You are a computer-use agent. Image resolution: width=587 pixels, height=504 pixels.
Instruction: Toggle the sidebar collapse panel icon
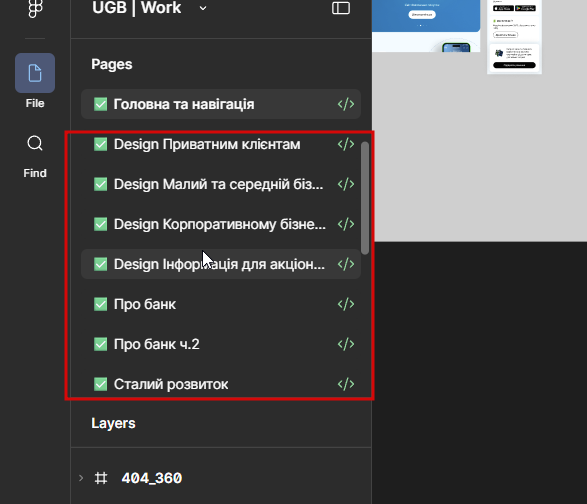341,8
